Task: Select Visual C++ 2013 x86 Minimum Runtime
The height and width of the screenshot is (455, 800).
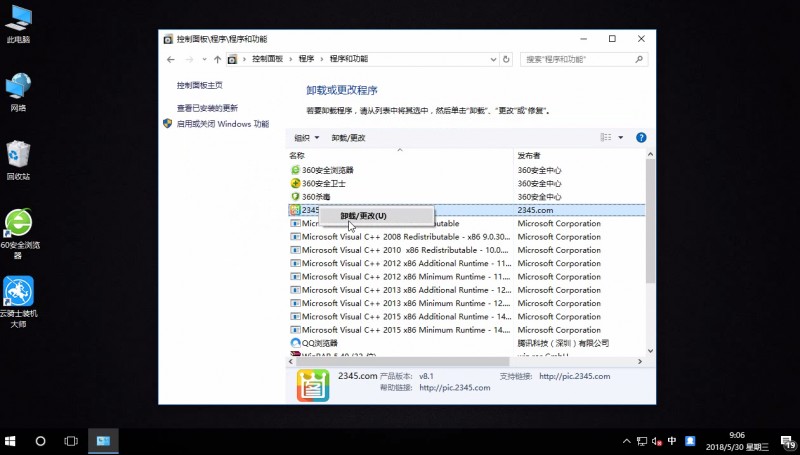Action: (x=466, y=303)
